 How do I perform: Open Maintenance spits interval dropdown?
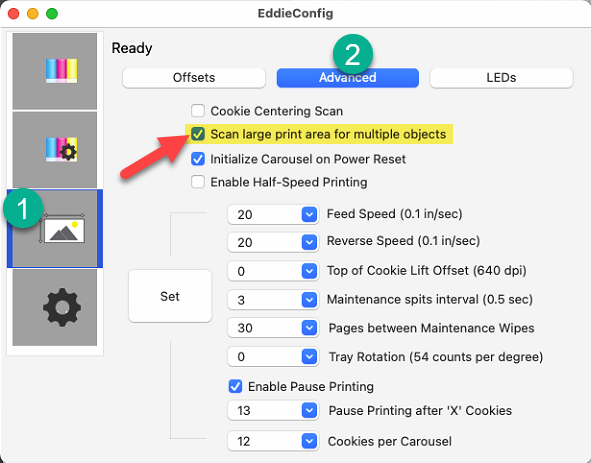click(309, 300)
